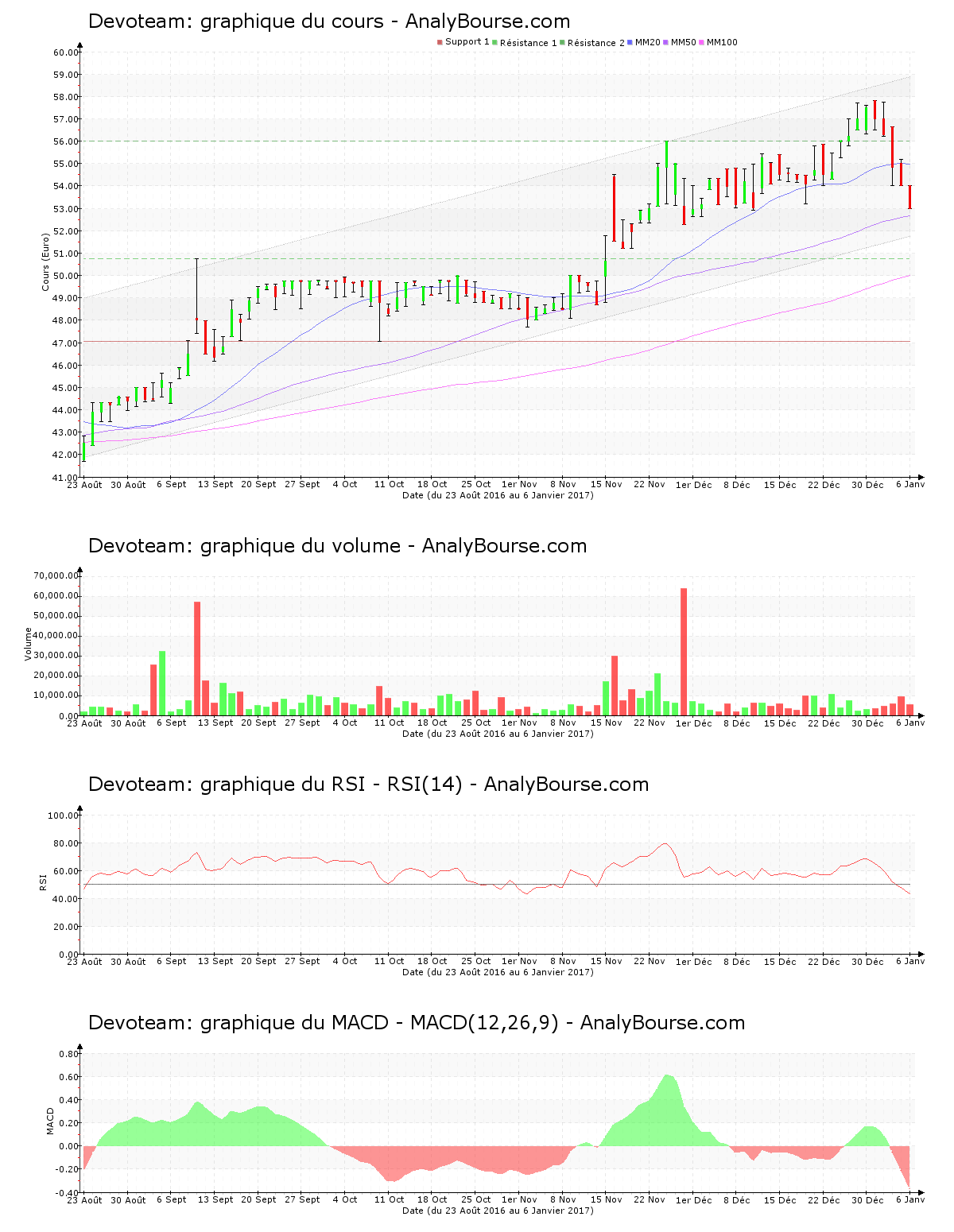Select the MM50 legend label
Screen dimensions: 954x1232
tap(683, 42)
